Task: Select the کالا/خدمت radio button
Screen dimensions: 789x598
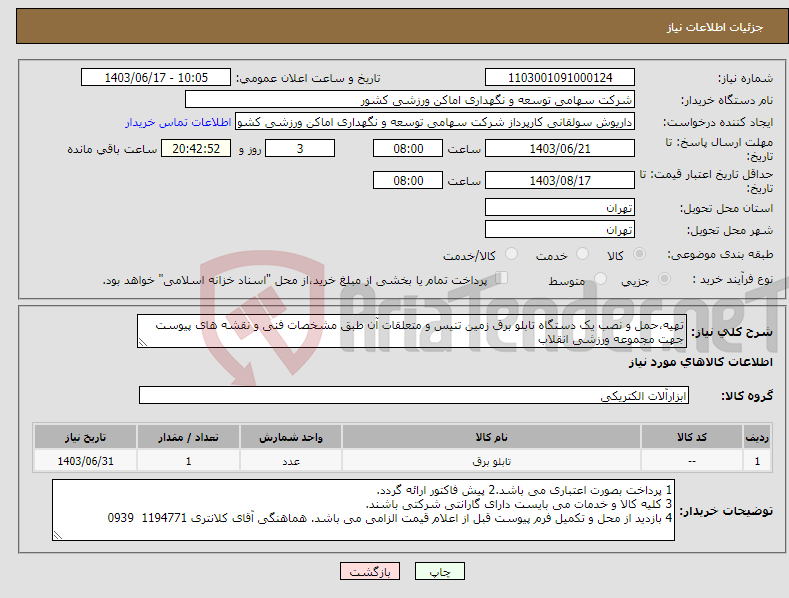Action: click(511, 254)
